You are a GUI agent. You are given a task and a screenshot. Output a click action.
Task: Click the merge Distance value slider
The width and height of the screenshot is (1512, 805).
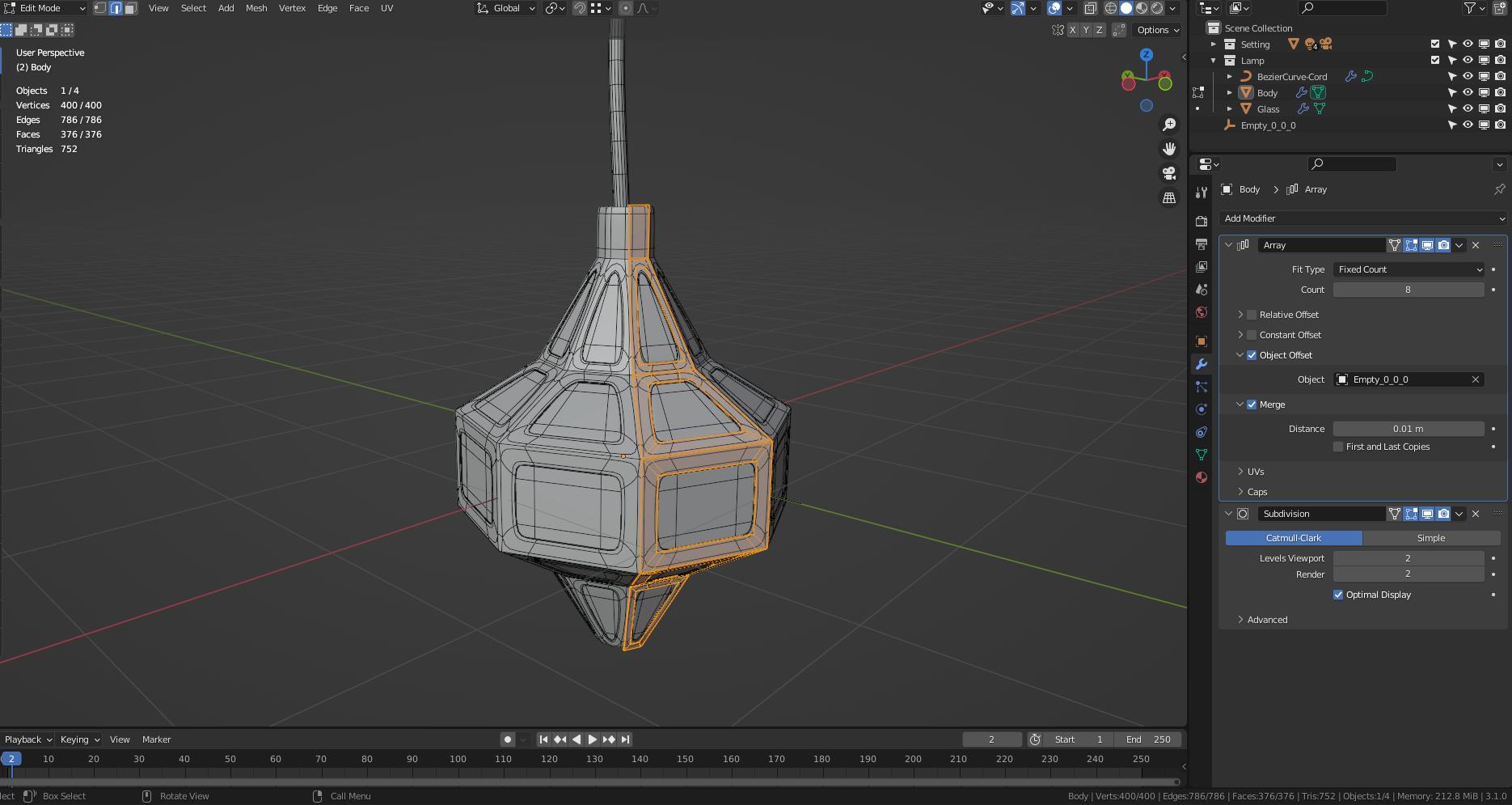coord(1408,429)
